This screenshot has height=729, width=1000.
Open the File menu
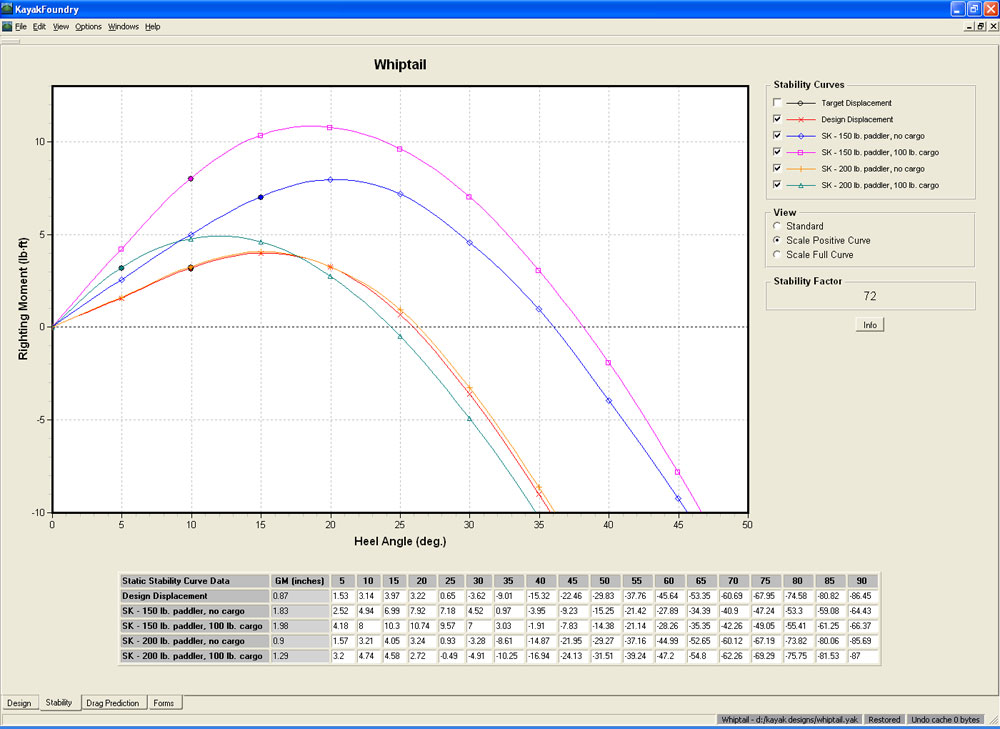coord(21,26)
